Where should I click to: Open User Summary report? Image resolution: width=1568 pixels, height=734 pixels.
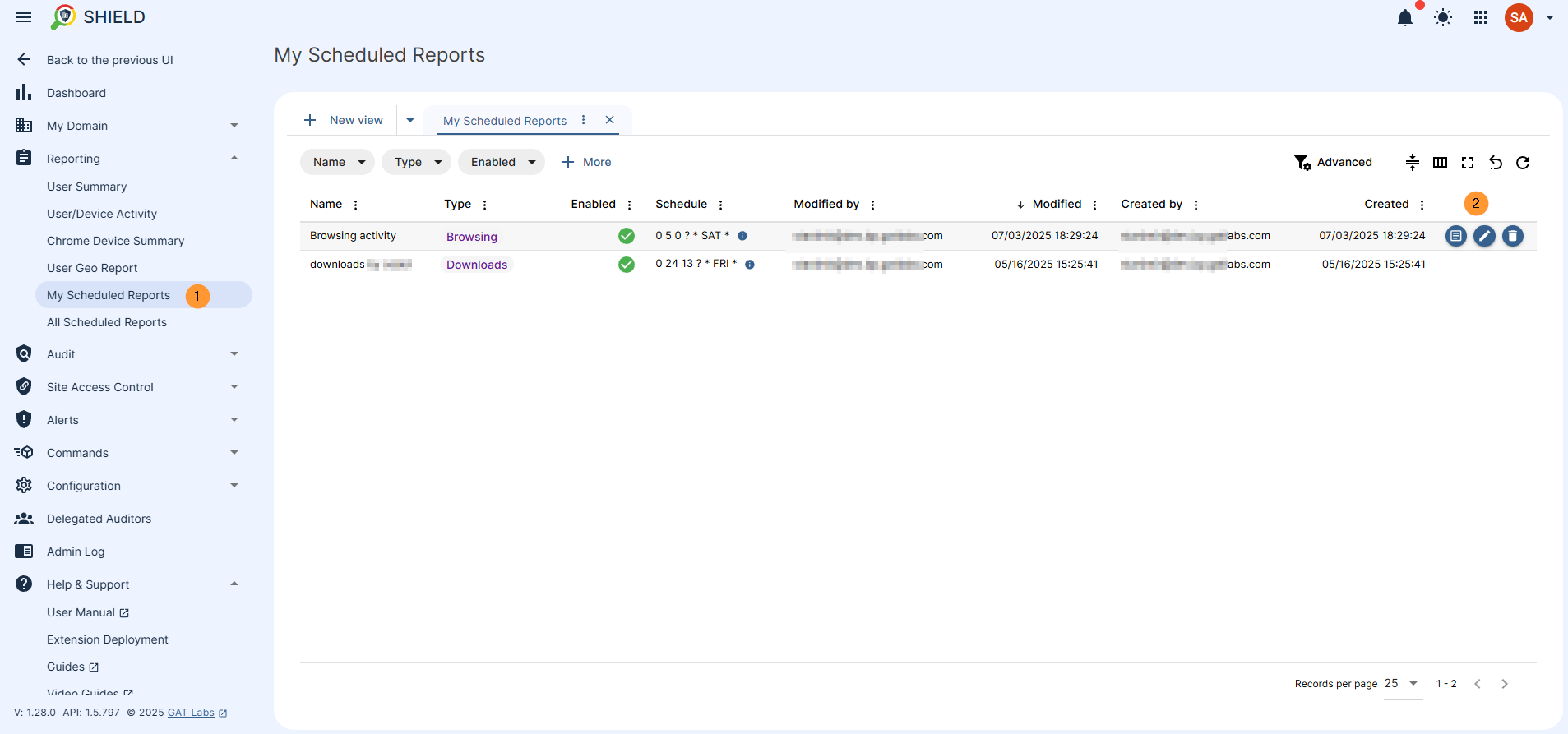tap(87, 187)
